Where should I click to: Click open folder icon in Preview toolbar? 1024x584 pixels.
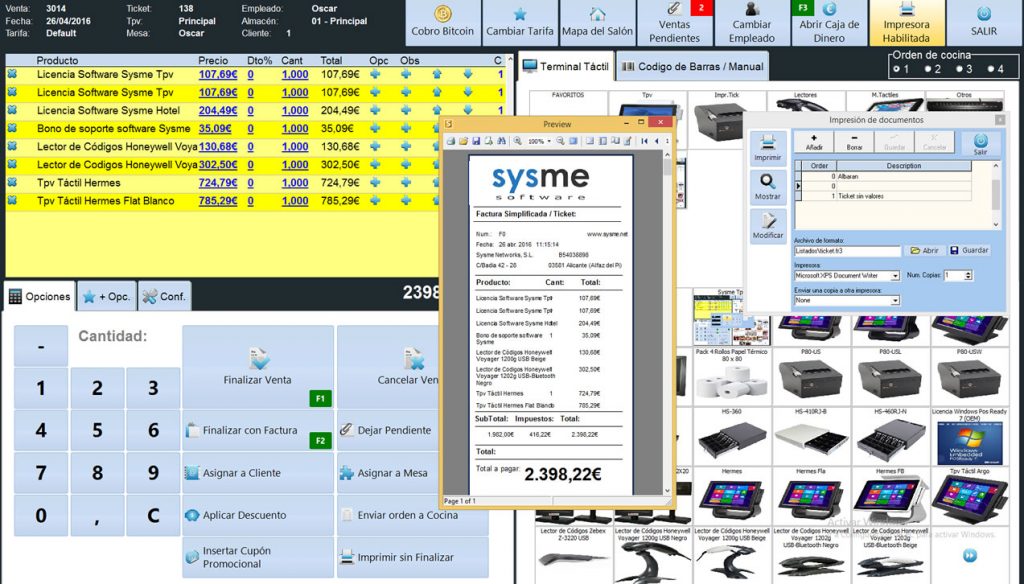[x=463, y=141]
